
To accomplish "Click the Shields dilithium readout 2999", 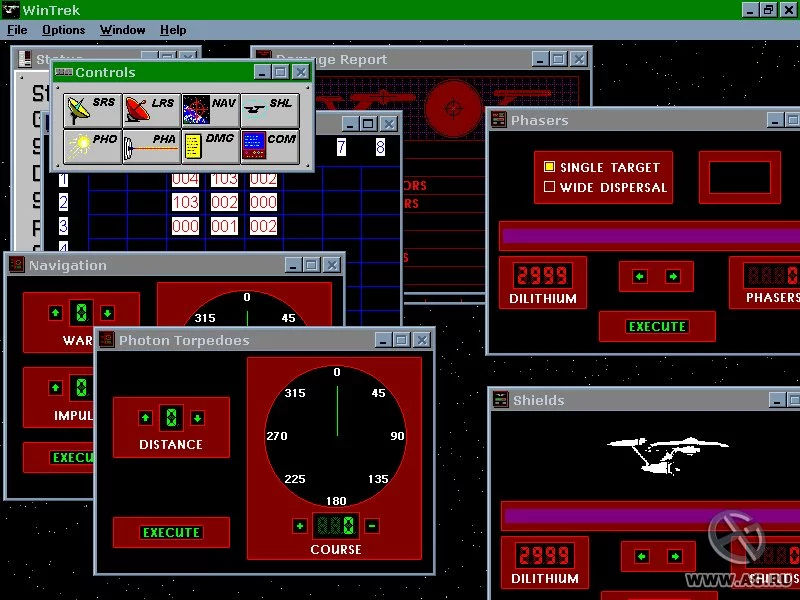I will (x=544, y=556).
